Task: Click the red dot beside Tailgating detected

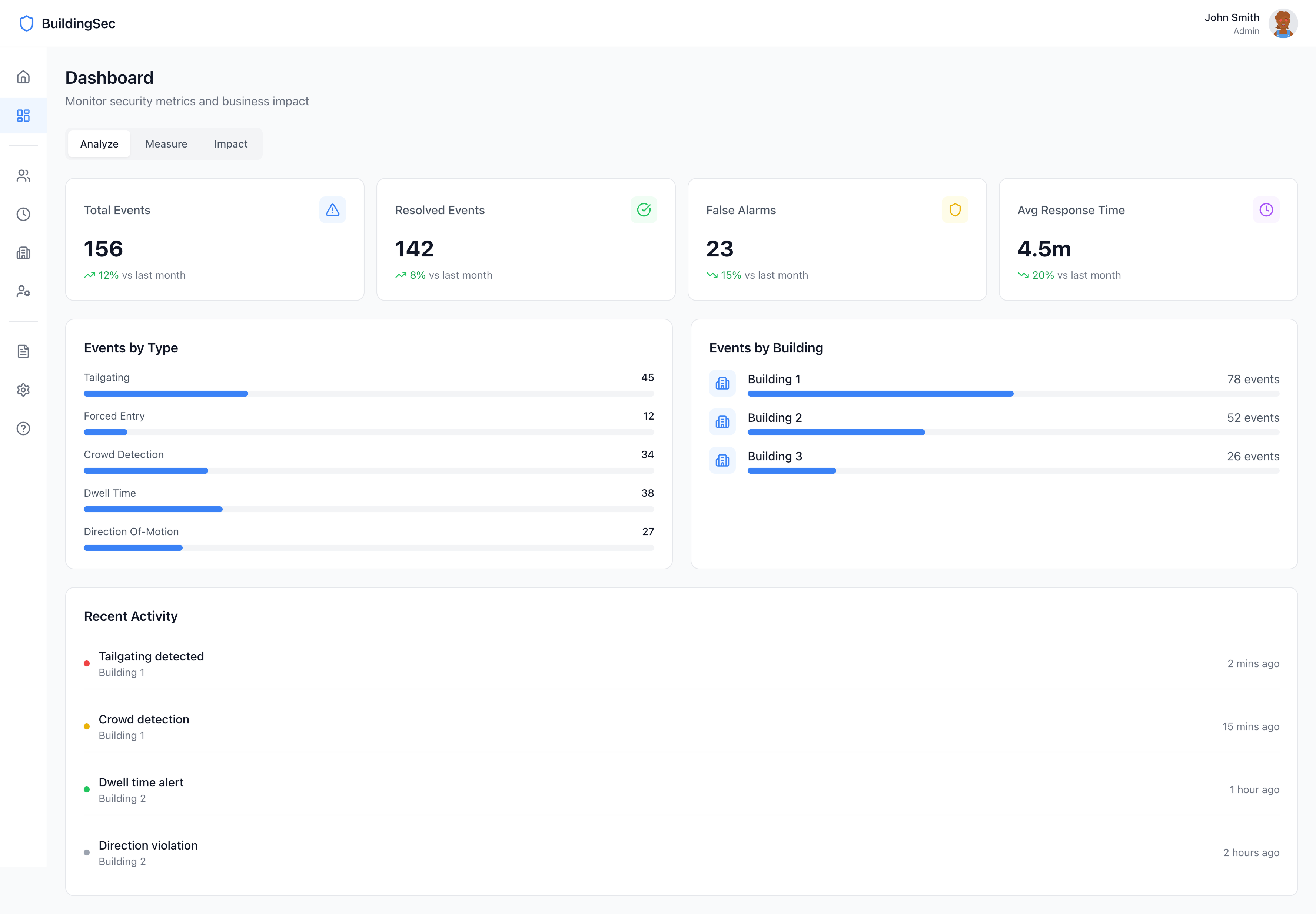Action: pos(86,663)
